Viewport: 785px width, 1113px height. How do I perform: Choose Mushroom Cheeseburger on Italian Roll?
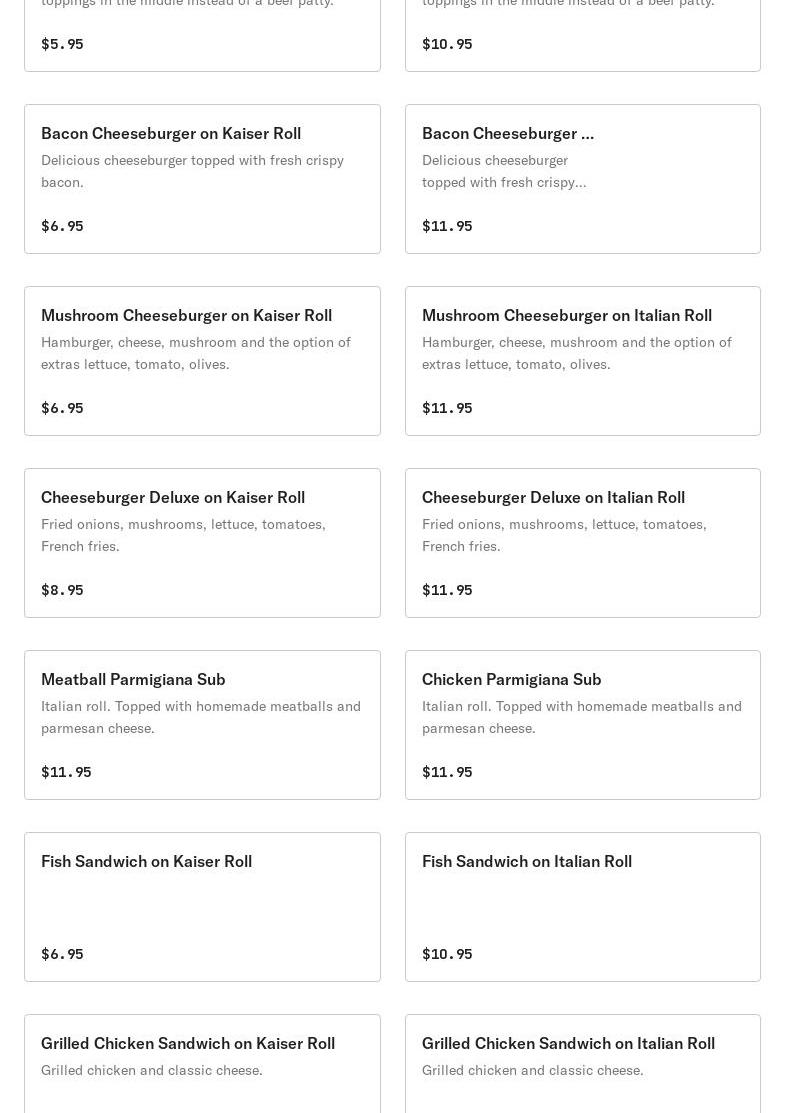[x=582, y=361]
